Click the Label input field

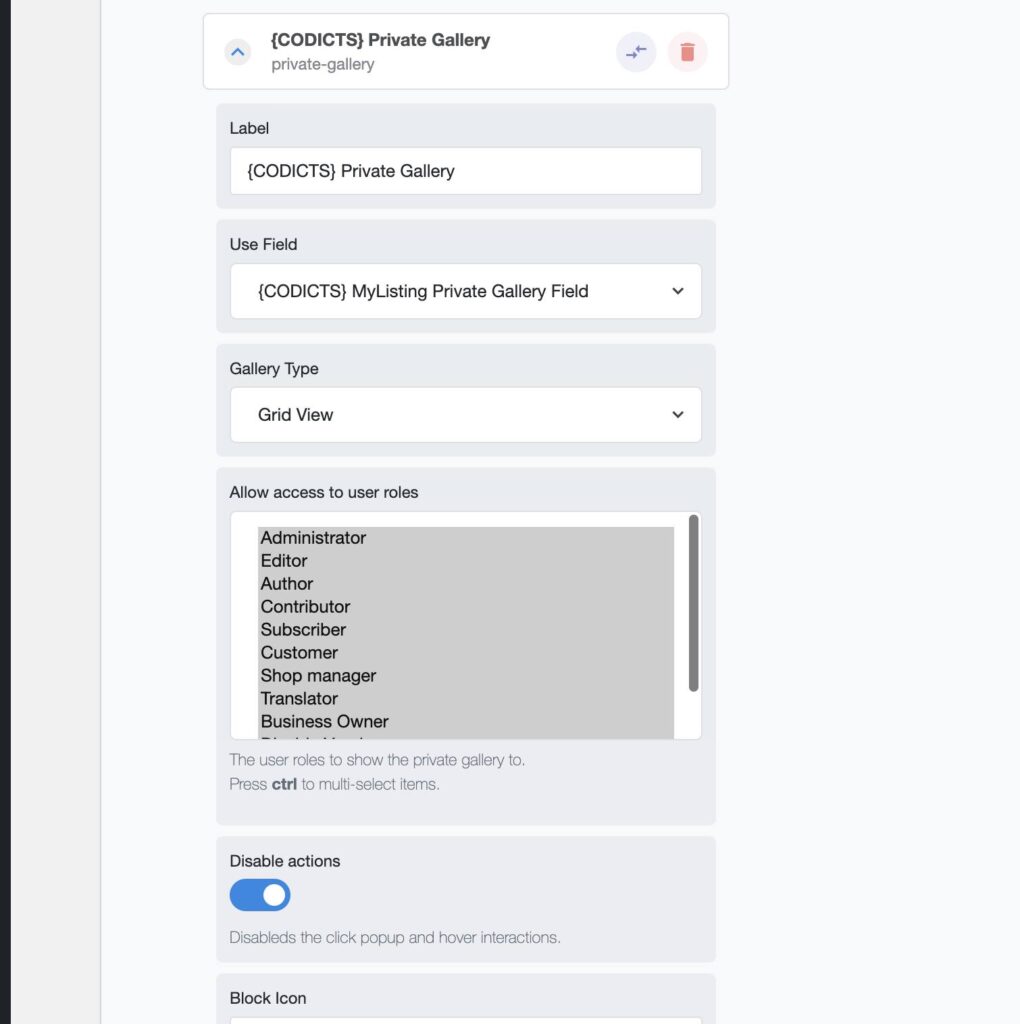466,171
